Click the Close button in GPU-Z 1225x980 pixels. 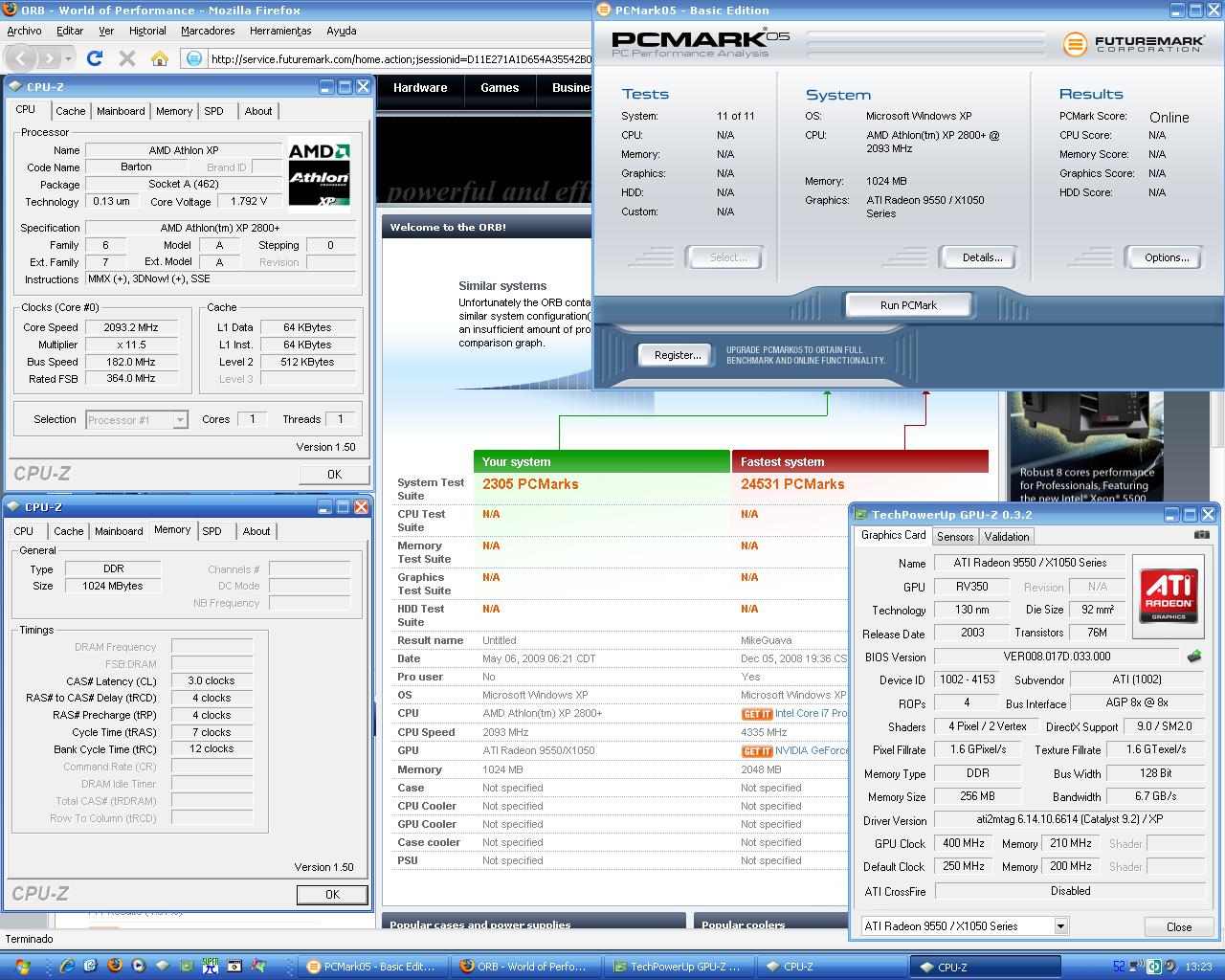(x=1179, y=926)
